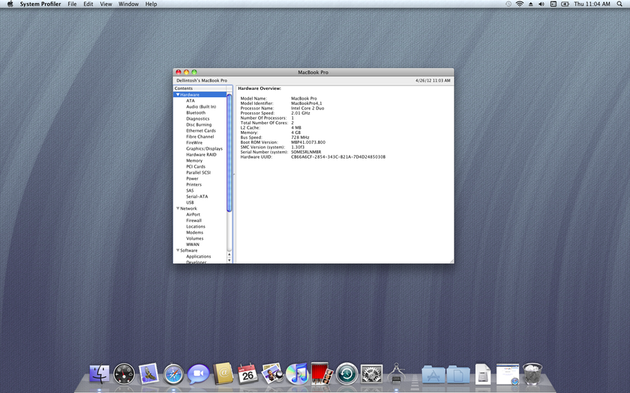Open Finder from the dock

click(x=99, y=374)
